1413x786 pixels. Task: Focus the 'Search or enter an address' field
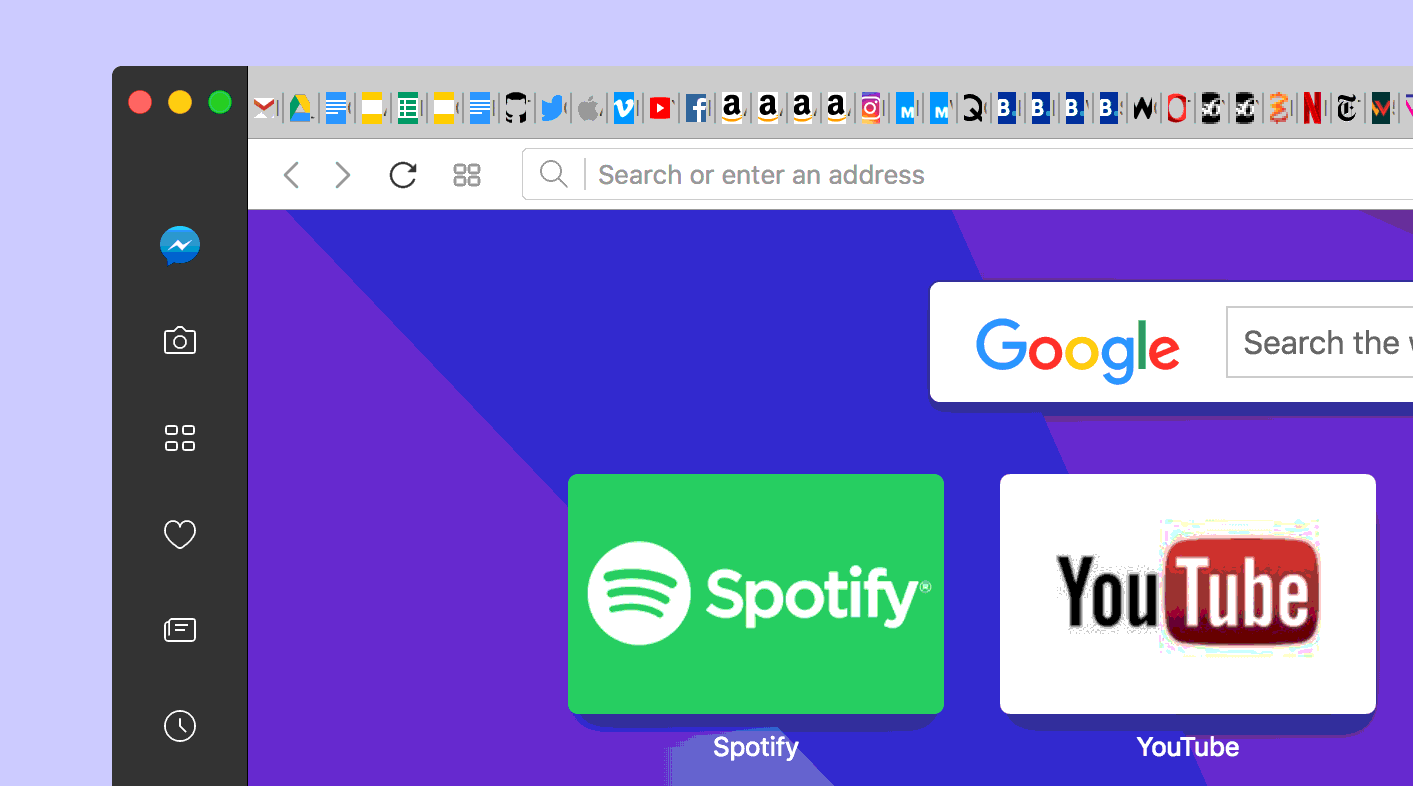click(967, 175)
